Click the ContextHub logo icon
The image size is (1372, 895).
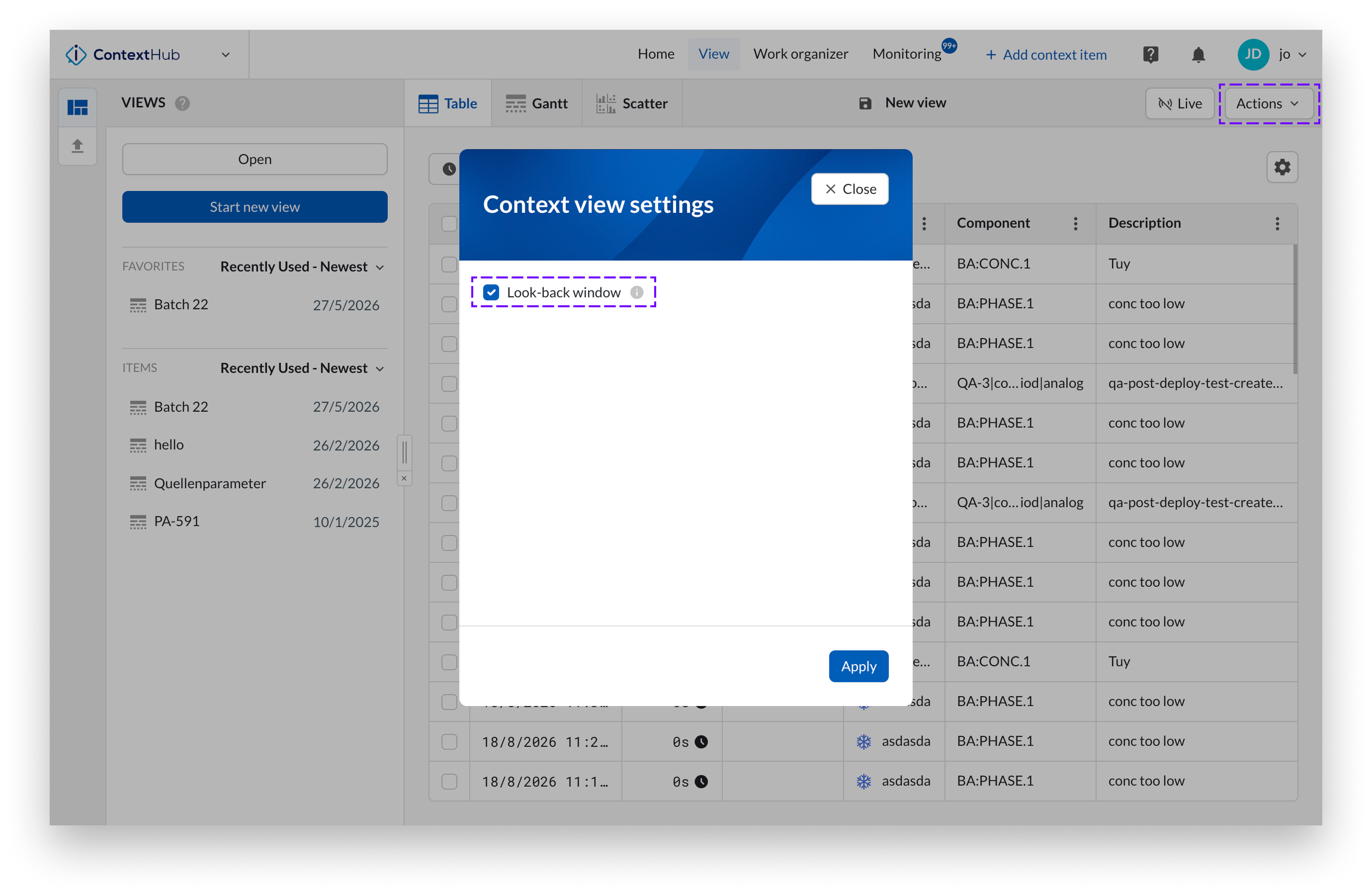(76, 55)
